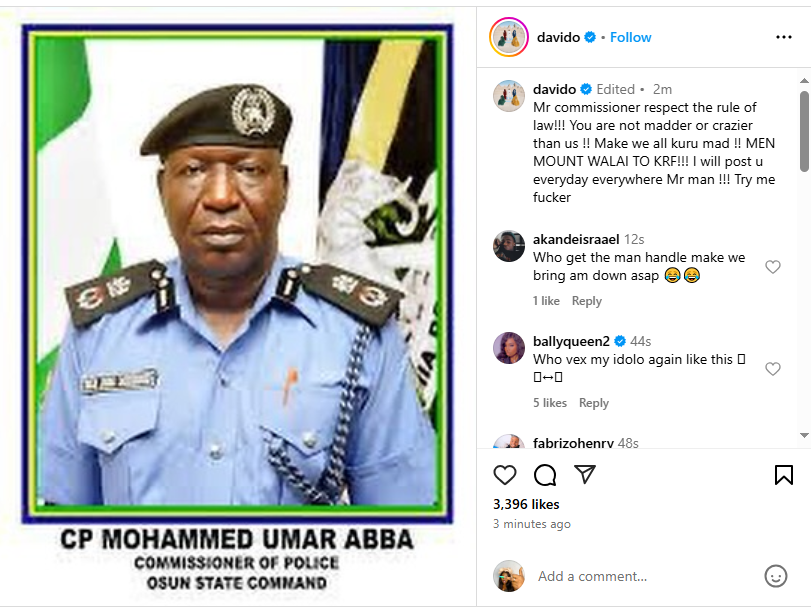Reply to akandeisraael's comment
This screenshot has width=811, height=608.
(587, 301)
